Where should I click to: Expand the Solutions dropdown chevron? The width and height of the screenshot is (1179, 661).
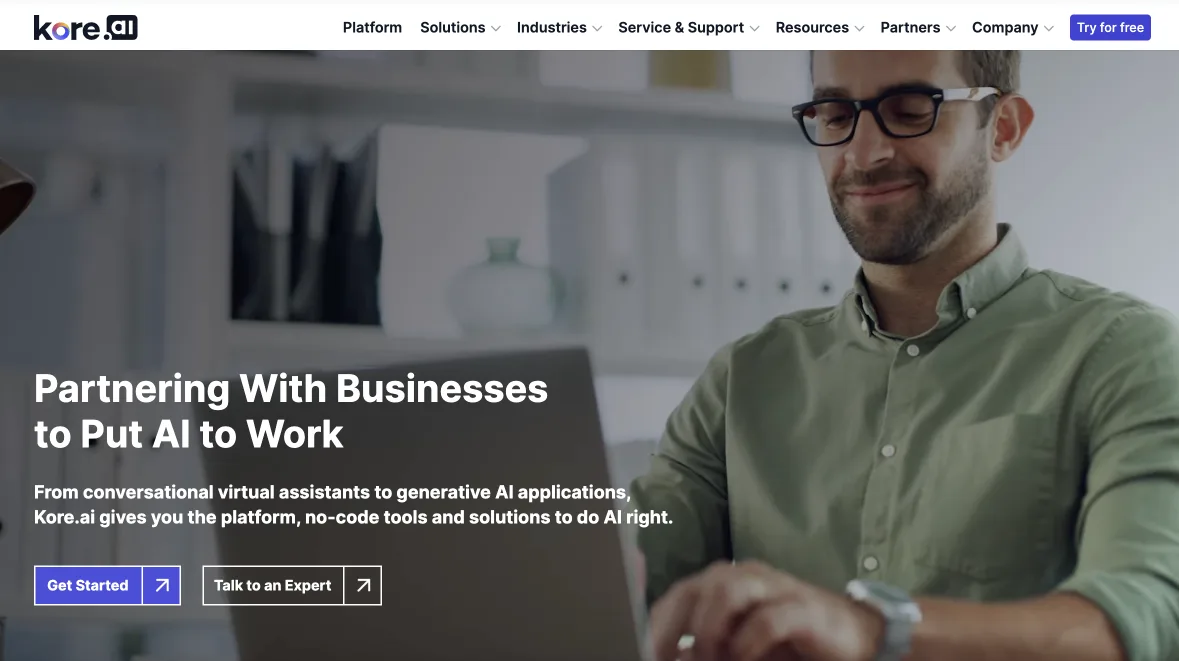(496, 29)
